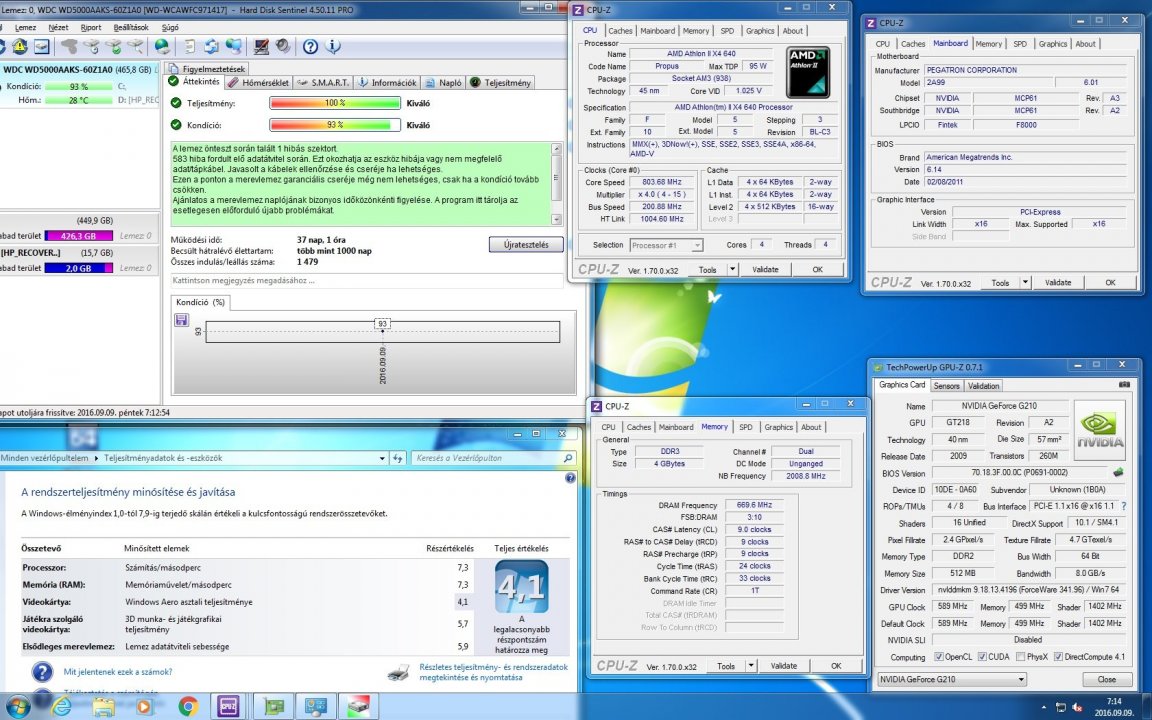This screenshot has height=720, width=1152.
Task: Toggle the PhysX checkbox
Action: pyautogui.click(x=1018, y=657)
